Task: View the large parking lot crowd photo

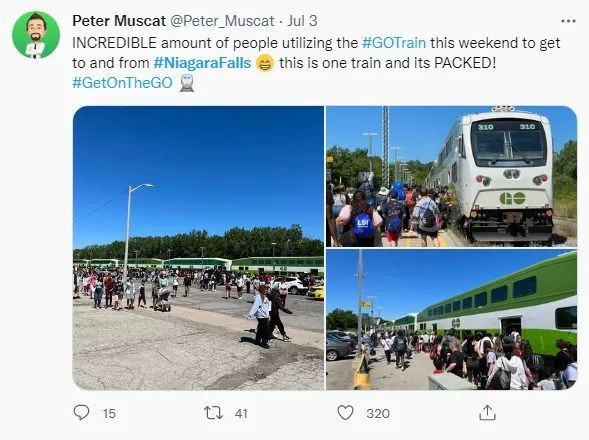Action: [198, 248]
